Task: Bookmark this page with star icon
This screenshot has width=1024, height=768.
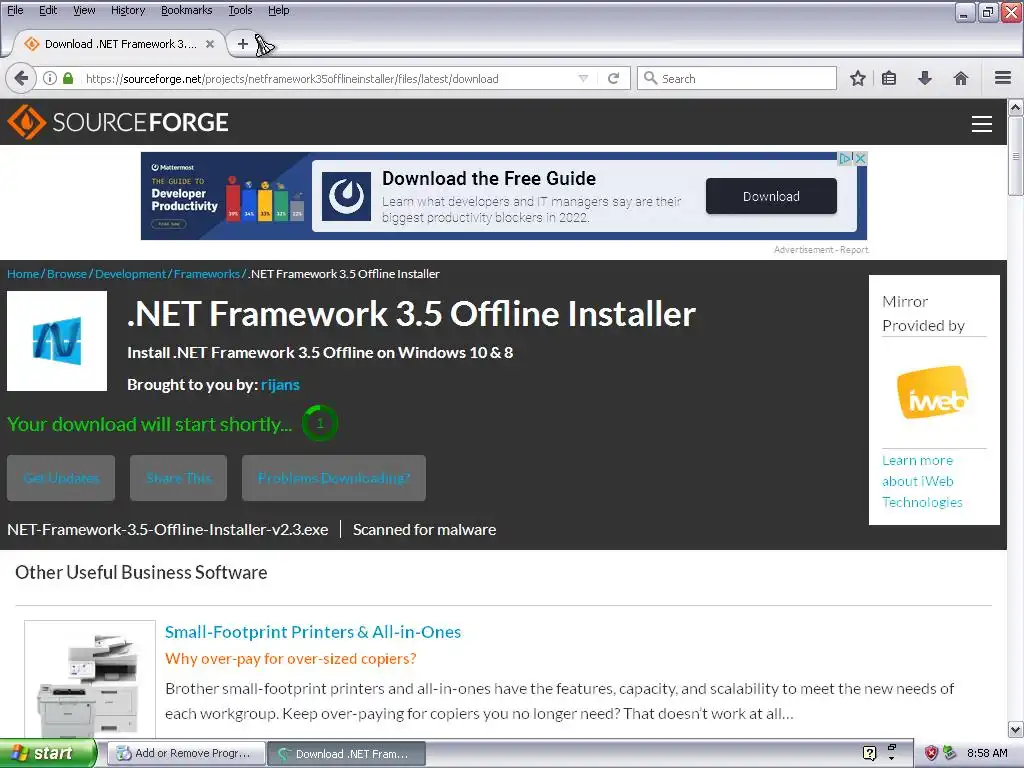Action: point(857,78)
